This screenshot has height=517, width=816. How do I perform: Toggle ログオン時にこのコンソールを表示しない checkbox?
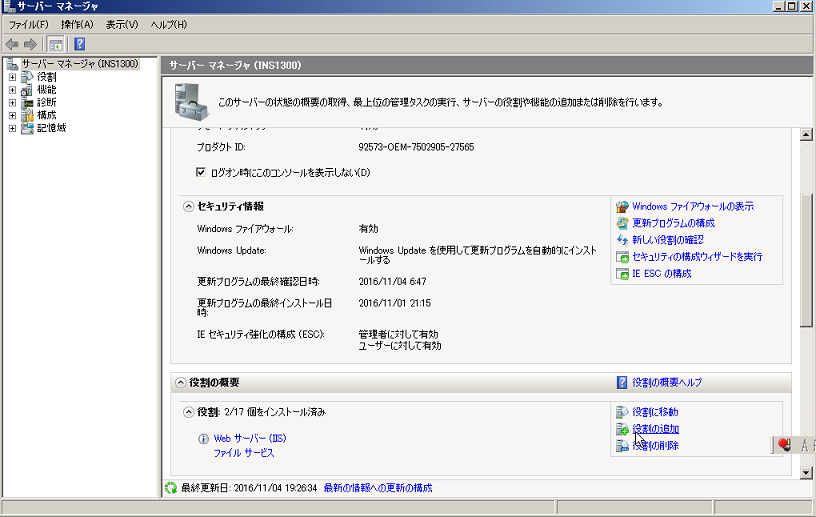201,172
